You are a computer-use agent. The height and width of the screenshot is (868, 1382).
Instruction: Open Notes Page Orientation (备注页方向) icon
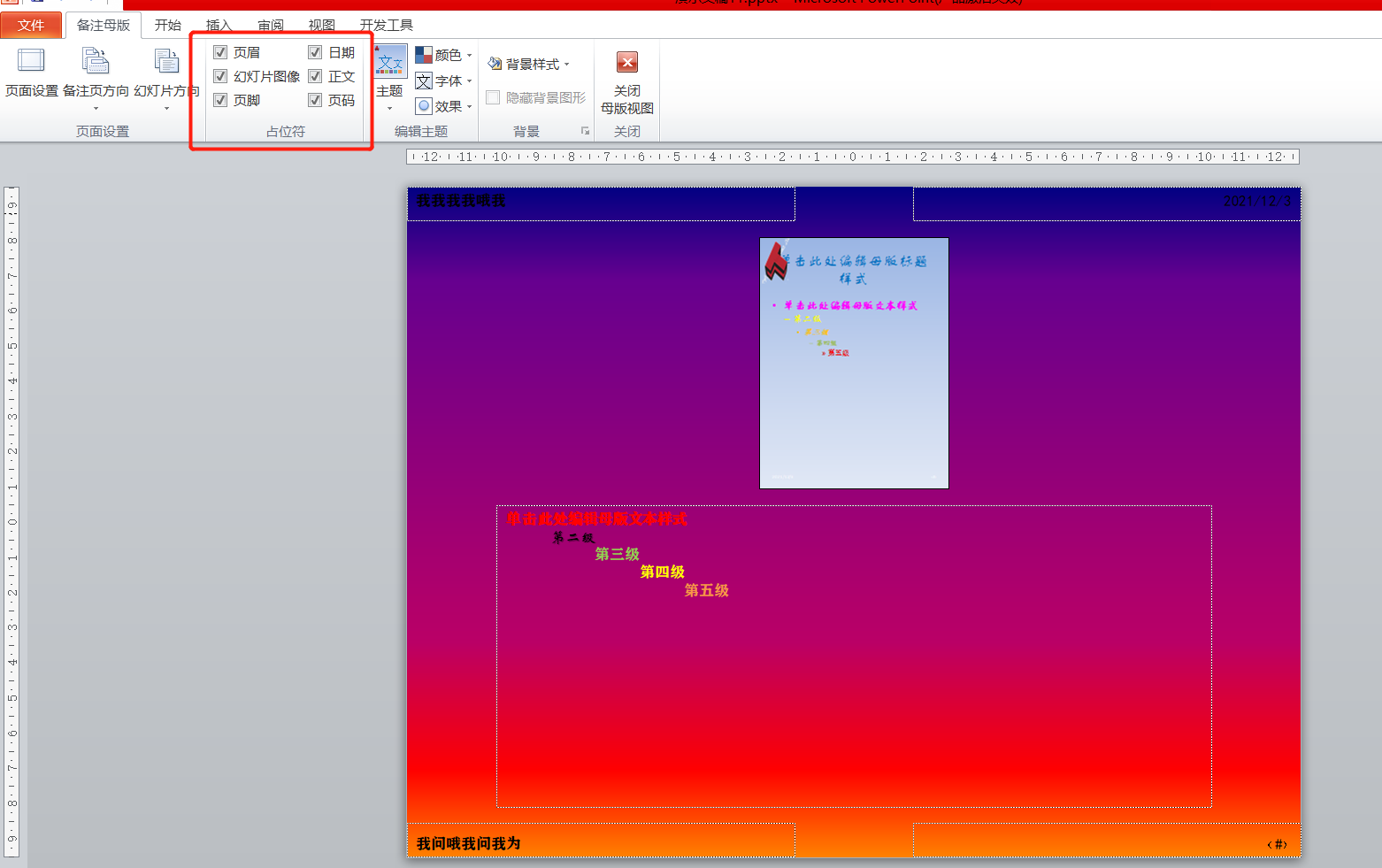[96, 62]
